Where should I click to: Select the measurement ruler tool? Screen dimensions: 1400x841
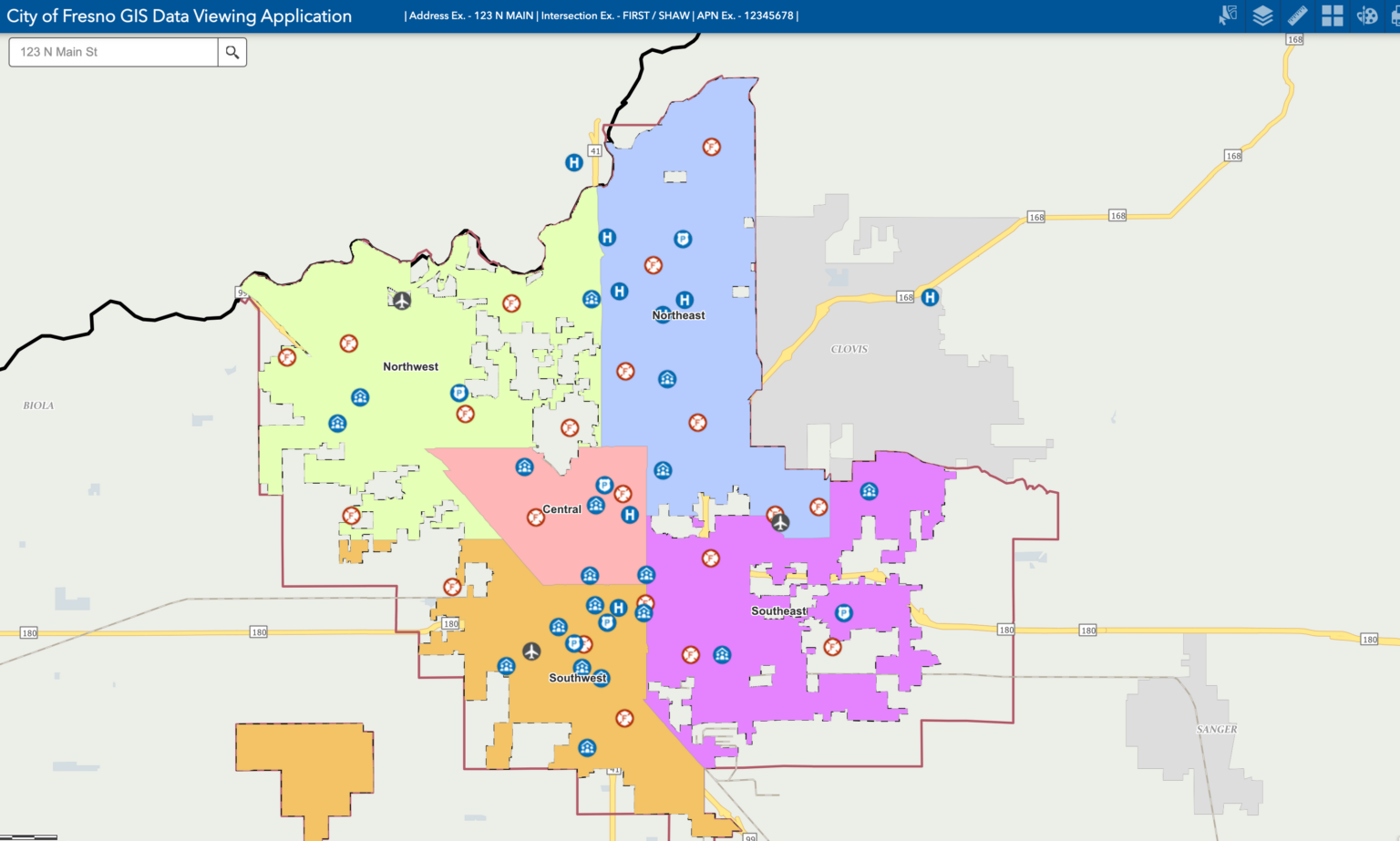[x=1296, y=15]
